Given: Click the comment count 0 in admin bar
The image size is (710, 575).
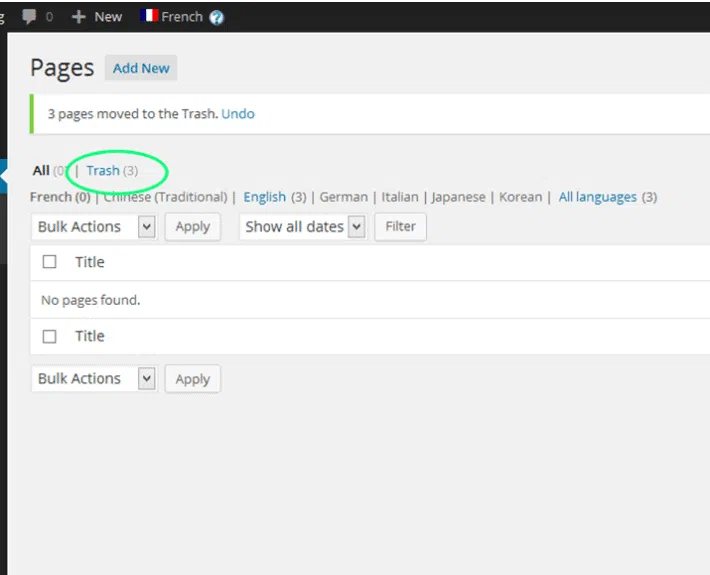Looking at the screenshot, I should point(49,17).
